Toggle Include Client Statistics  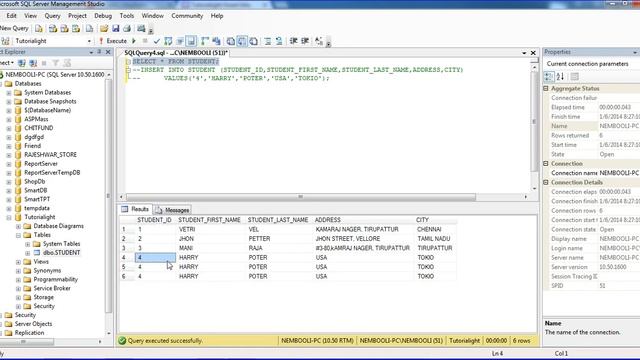tap(216, 41)
